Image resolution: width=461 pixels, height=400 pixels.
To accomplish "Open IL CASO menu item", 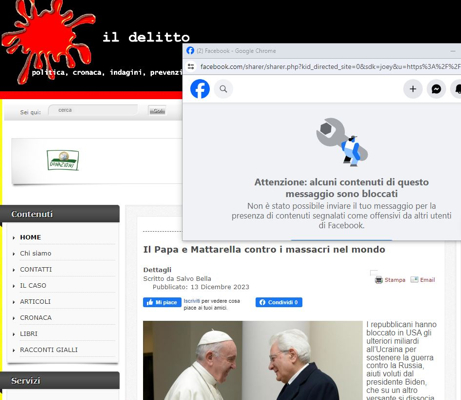I will 33,285.
